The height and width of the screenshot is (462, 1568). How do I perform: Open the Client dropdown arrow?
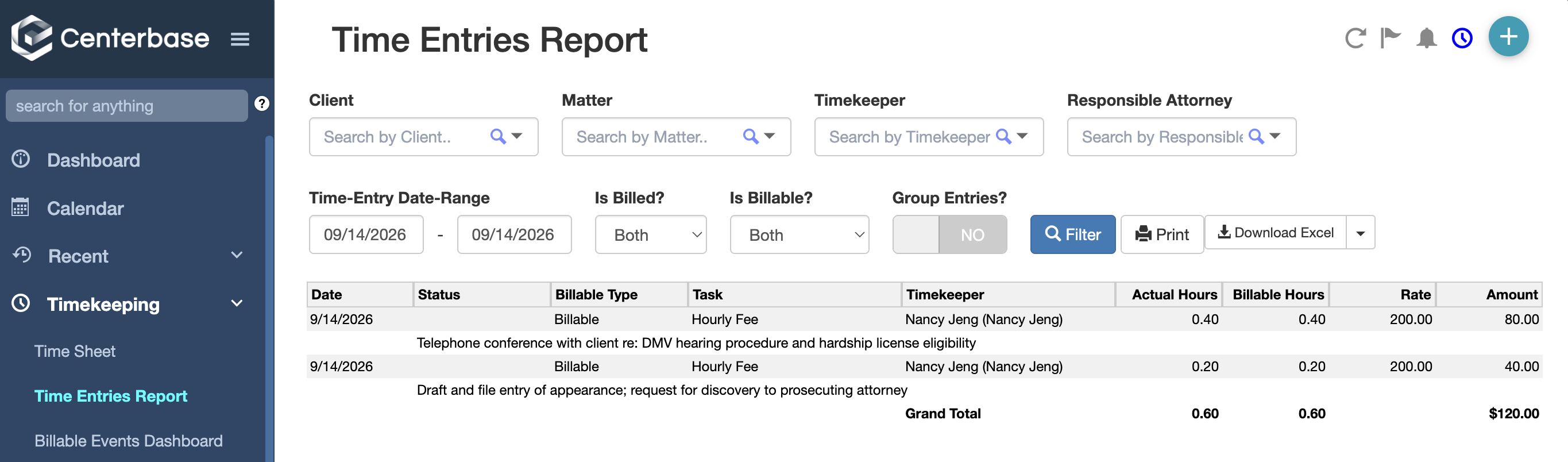click(517, 136)
